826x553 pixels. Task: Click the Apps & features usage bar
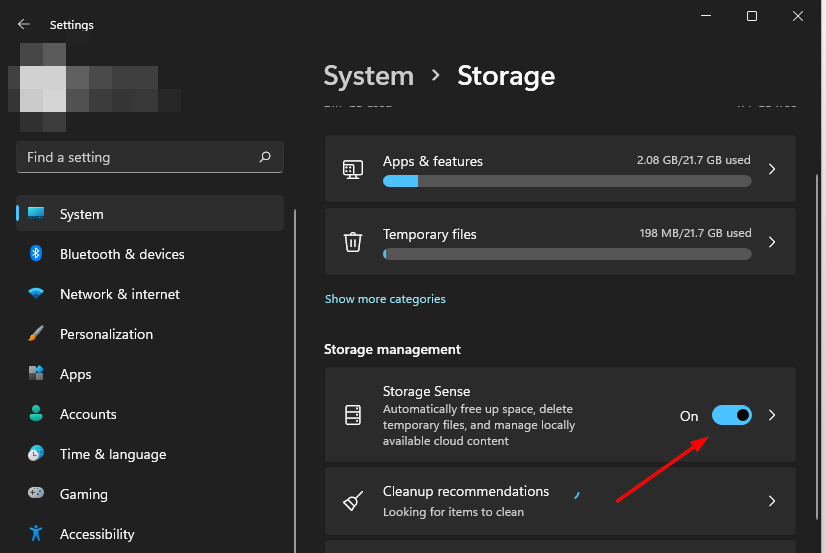pyautogui.click(x=566, y=181)
